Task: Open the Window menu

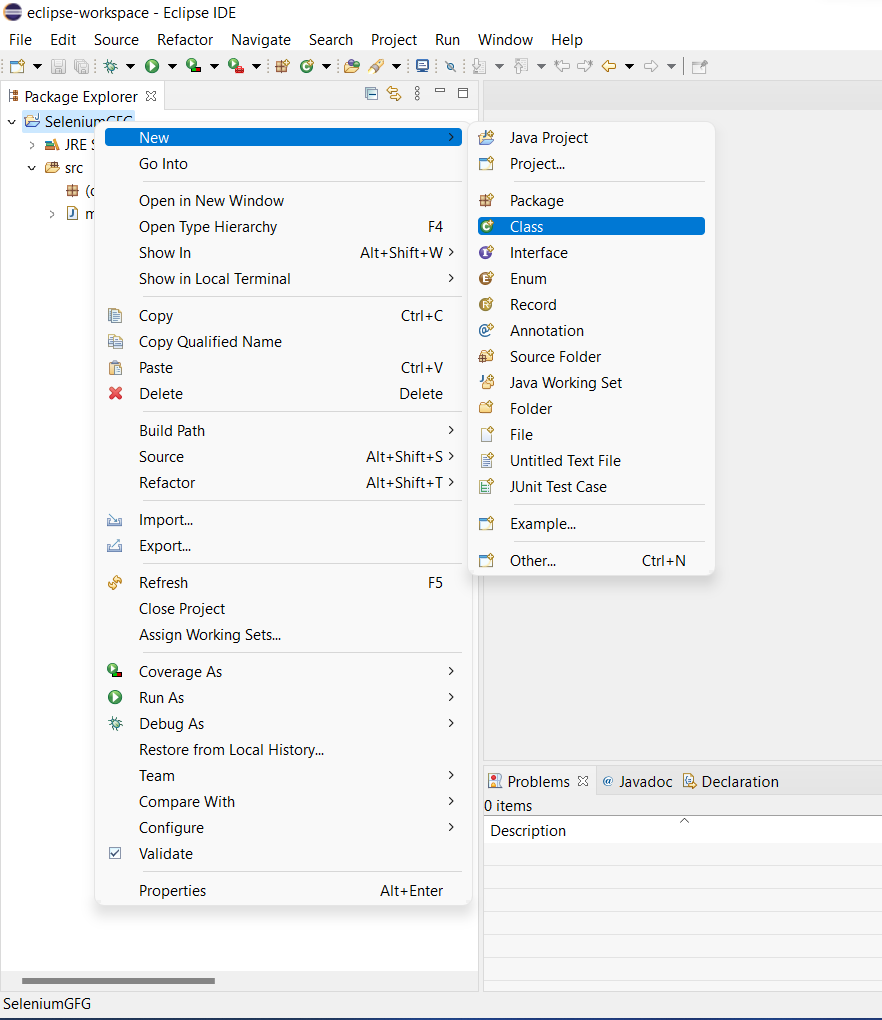Action: pyautogui.click(x=505, y=40)
